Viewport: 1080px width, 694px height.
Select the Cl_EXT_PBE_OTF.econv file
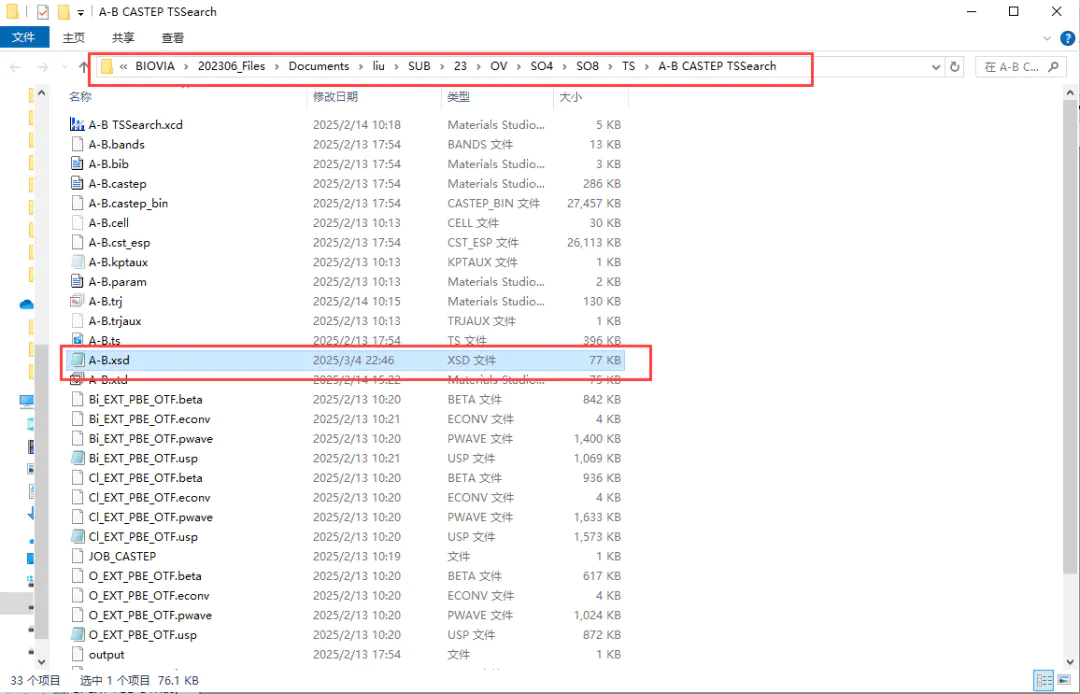(149, 498)
